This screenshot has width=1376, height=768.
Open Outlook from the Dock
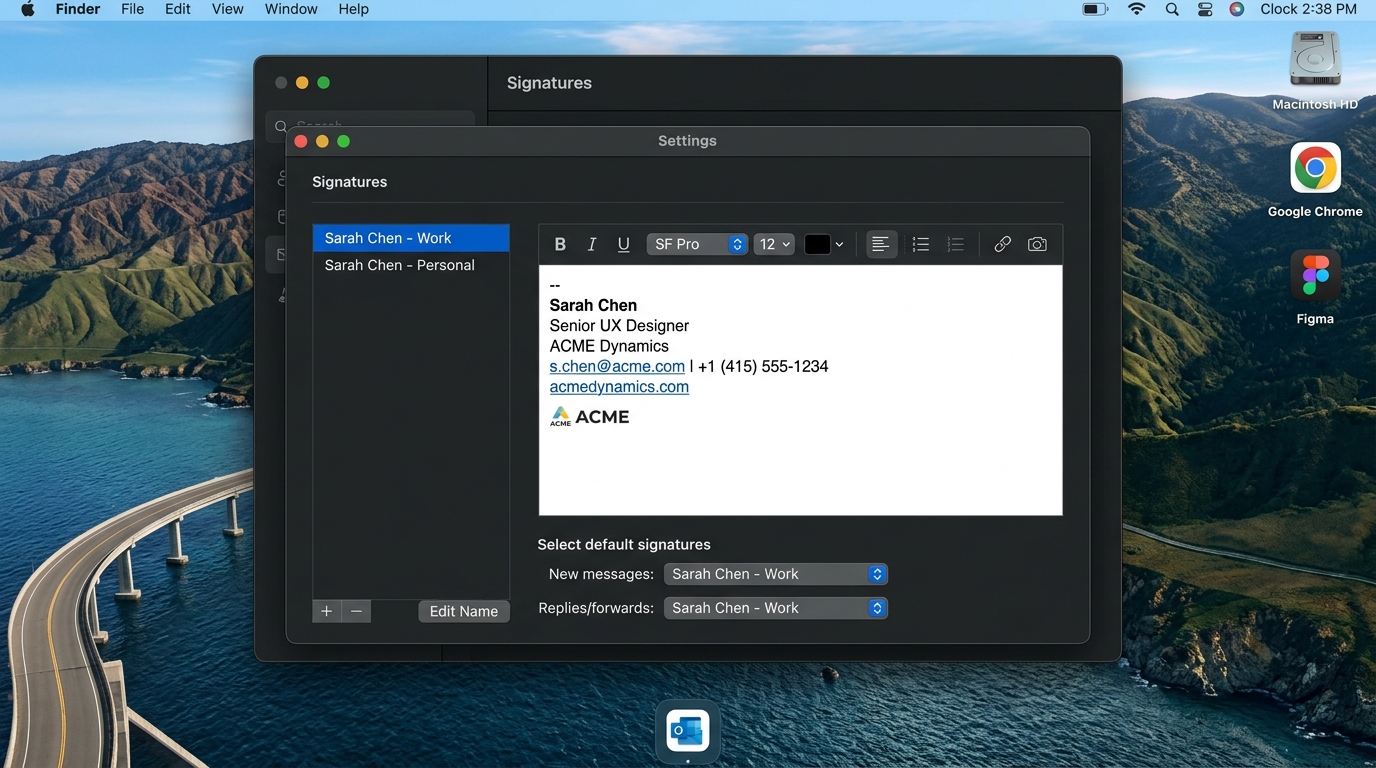(688, 731)
